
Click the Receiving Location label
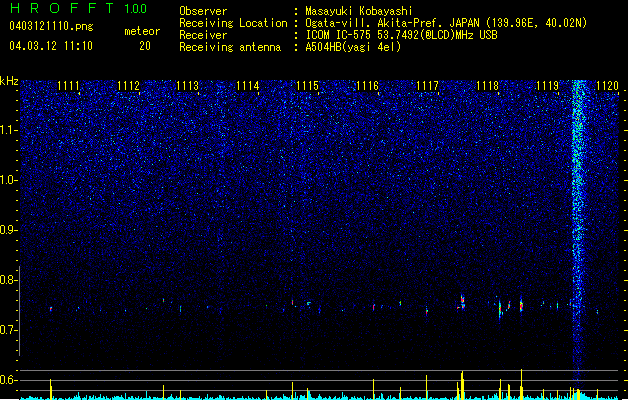click(233, 23)
